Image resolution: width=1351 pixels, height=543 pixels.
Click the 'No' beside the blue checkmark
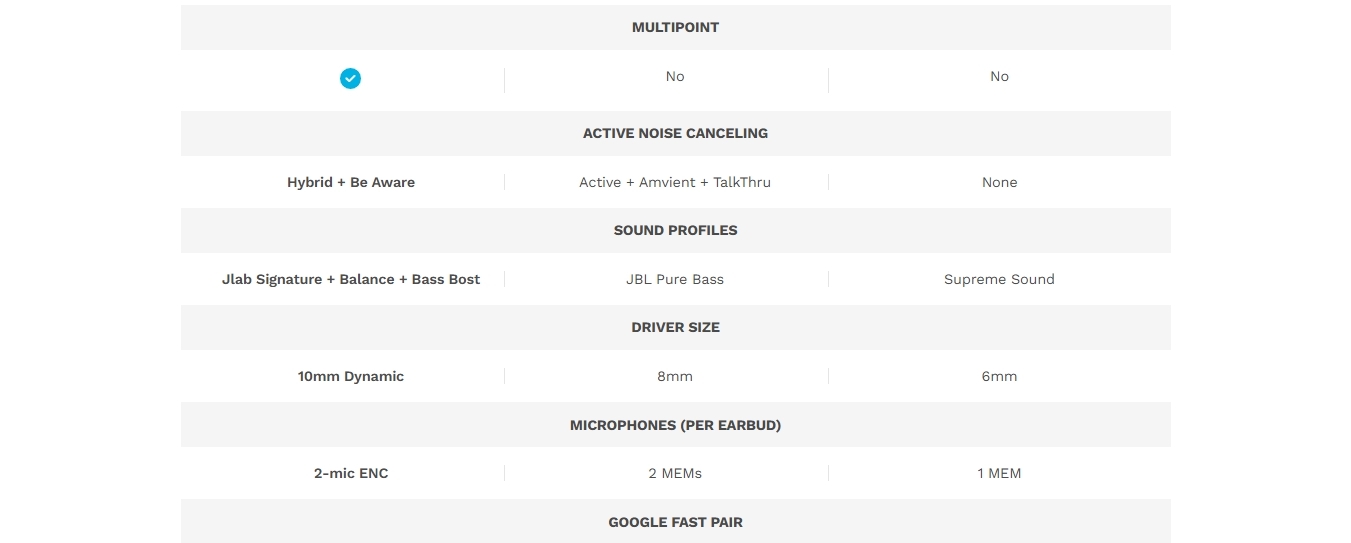point(675,77)
